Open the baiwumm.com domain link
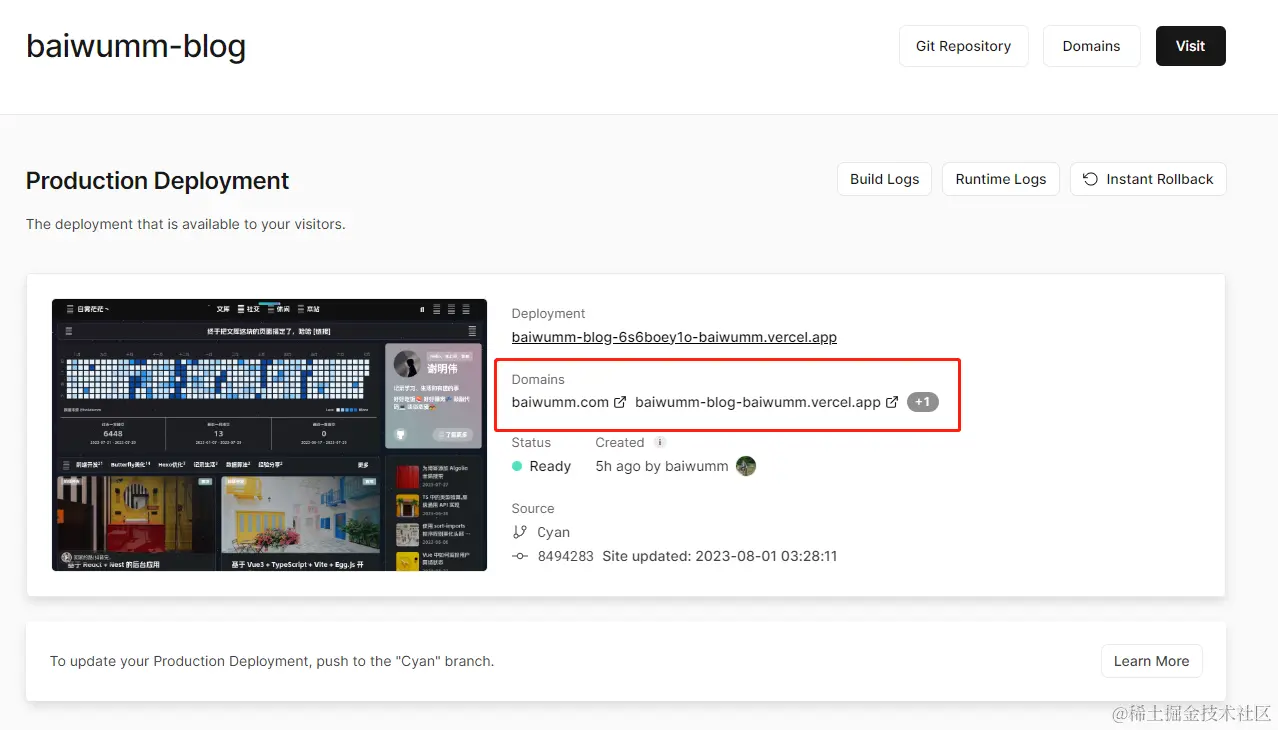The height and width of the screenshot is (730, 1278). point(560,402)
